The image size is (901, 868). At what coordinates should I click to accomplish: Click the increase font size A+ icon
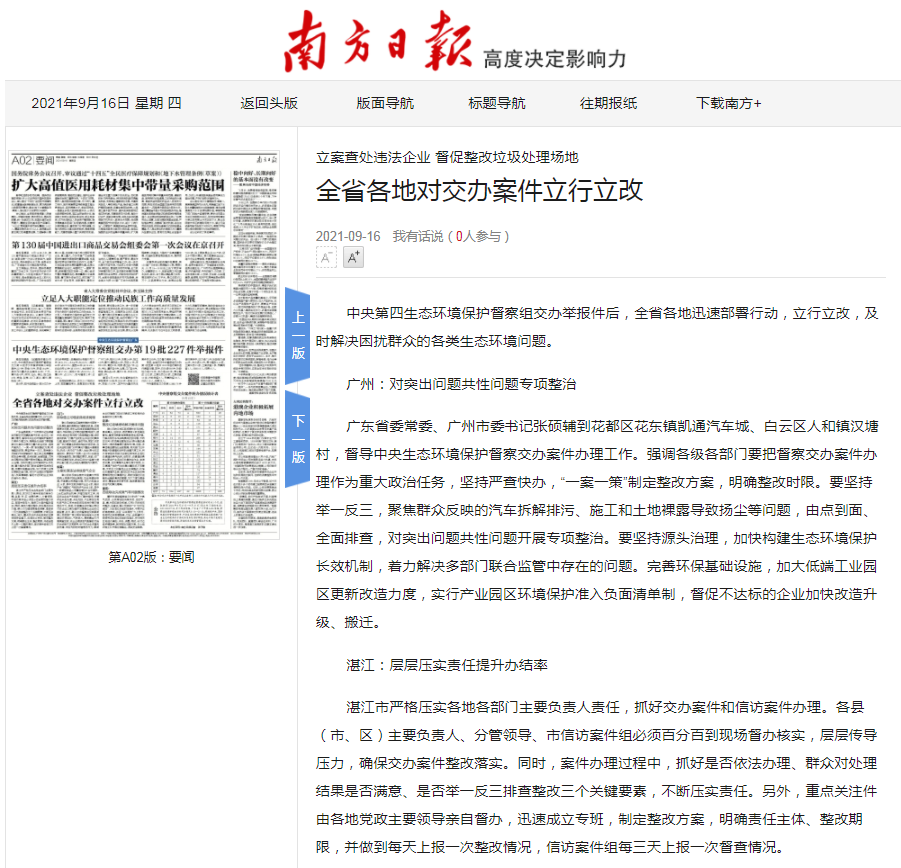(353, 258)
